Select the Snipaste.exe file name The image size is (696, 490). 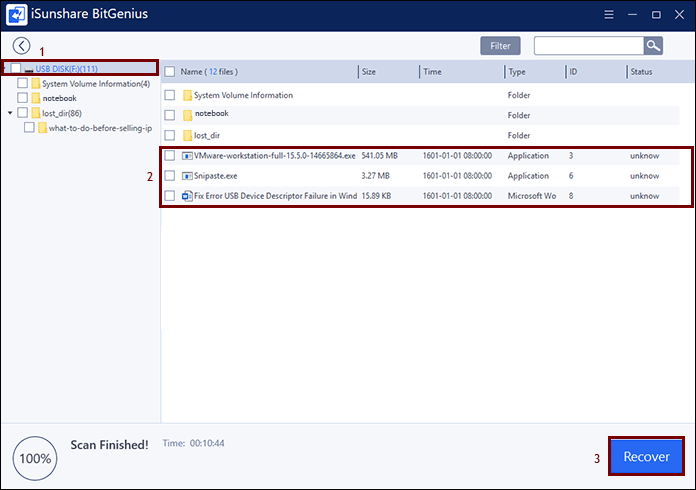pyautogui.click(x=216, y=176)
